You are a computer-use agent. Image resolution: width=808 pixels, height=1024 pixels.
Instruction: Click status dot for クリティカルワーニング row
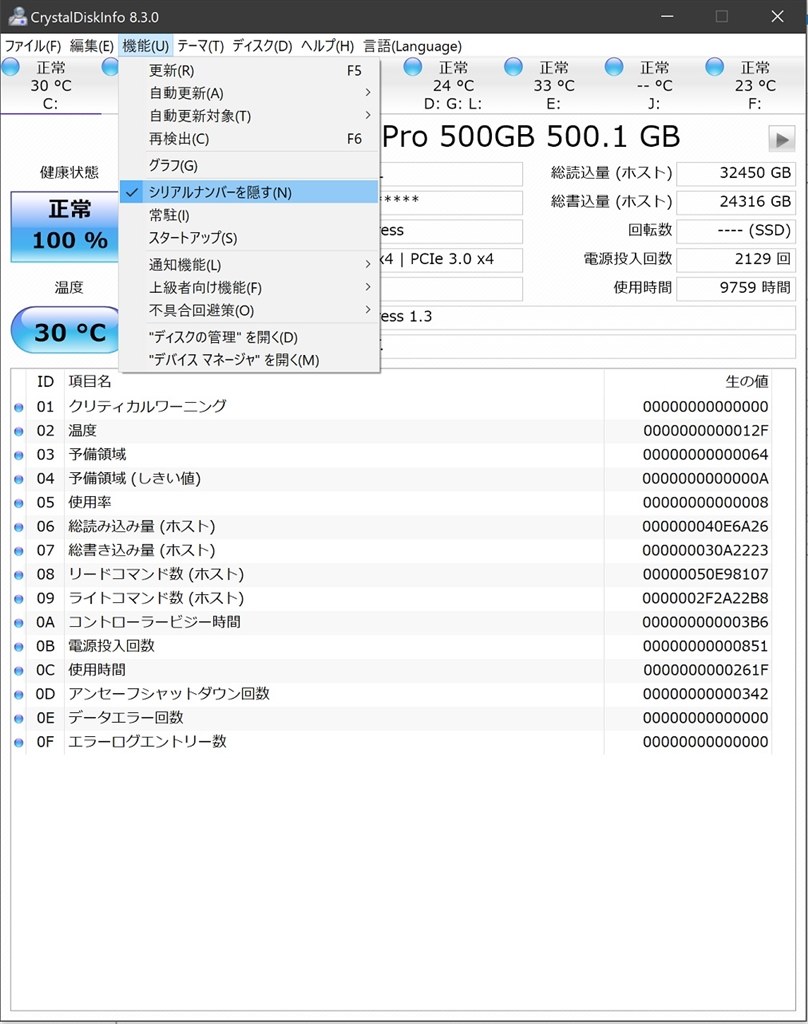pyautogui.click(x=19, y=408)
